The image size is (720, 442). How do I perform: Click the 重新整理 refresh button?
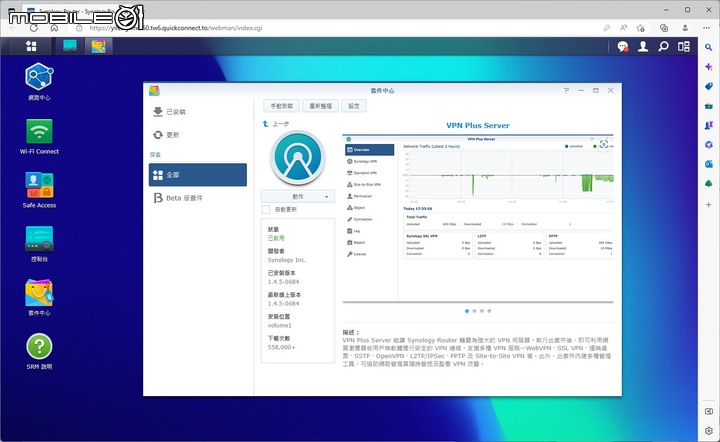click(x=320, y=106)
